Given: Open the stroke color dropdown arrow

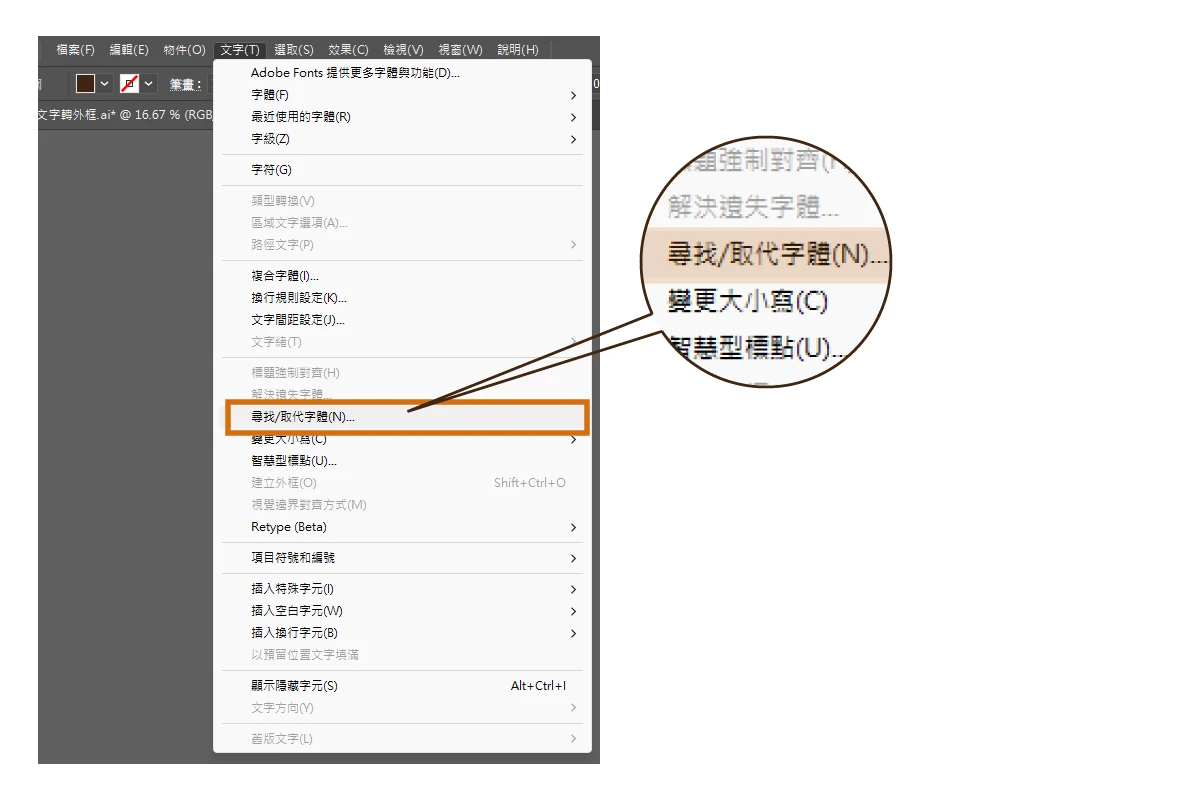Looking at the screenshot, I should (149, 84).
